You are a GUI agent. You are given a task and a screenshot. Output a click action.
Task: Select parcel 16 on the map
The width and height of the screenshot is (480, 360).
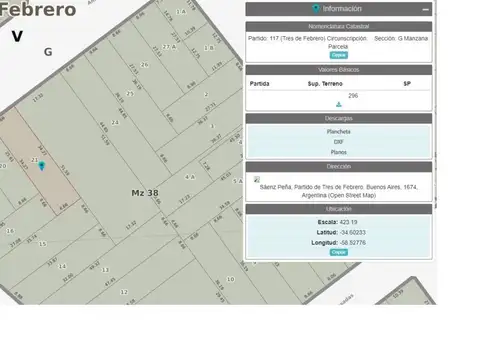tap(10, 231)
